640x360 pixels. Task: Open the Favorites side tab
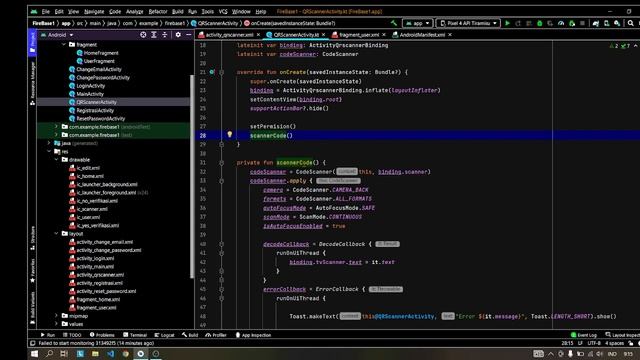(x=32, y=271)
